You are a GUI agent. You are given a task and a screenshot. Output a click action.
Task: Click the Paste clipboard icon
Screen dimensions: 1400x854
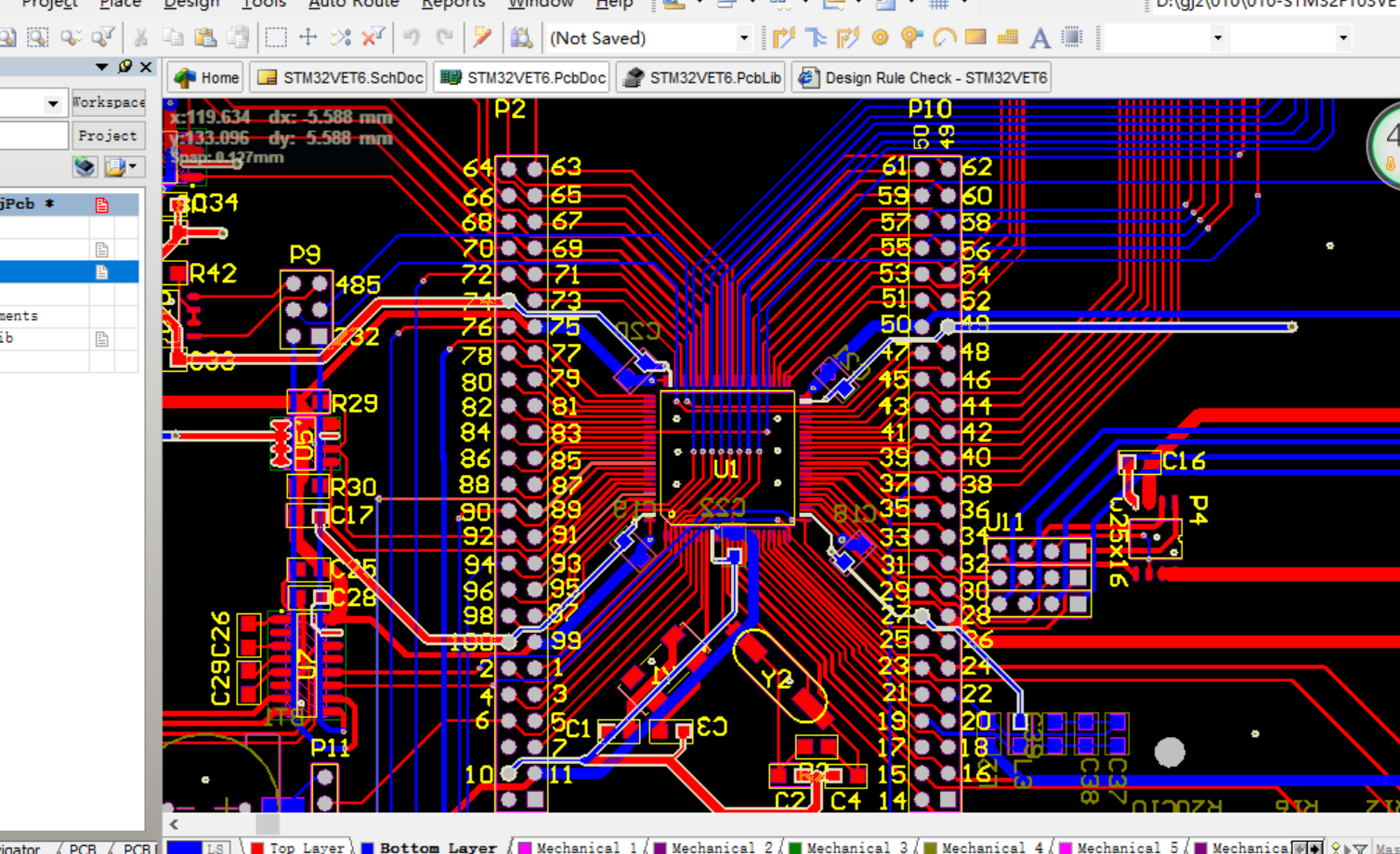click(x=205, y=38)
